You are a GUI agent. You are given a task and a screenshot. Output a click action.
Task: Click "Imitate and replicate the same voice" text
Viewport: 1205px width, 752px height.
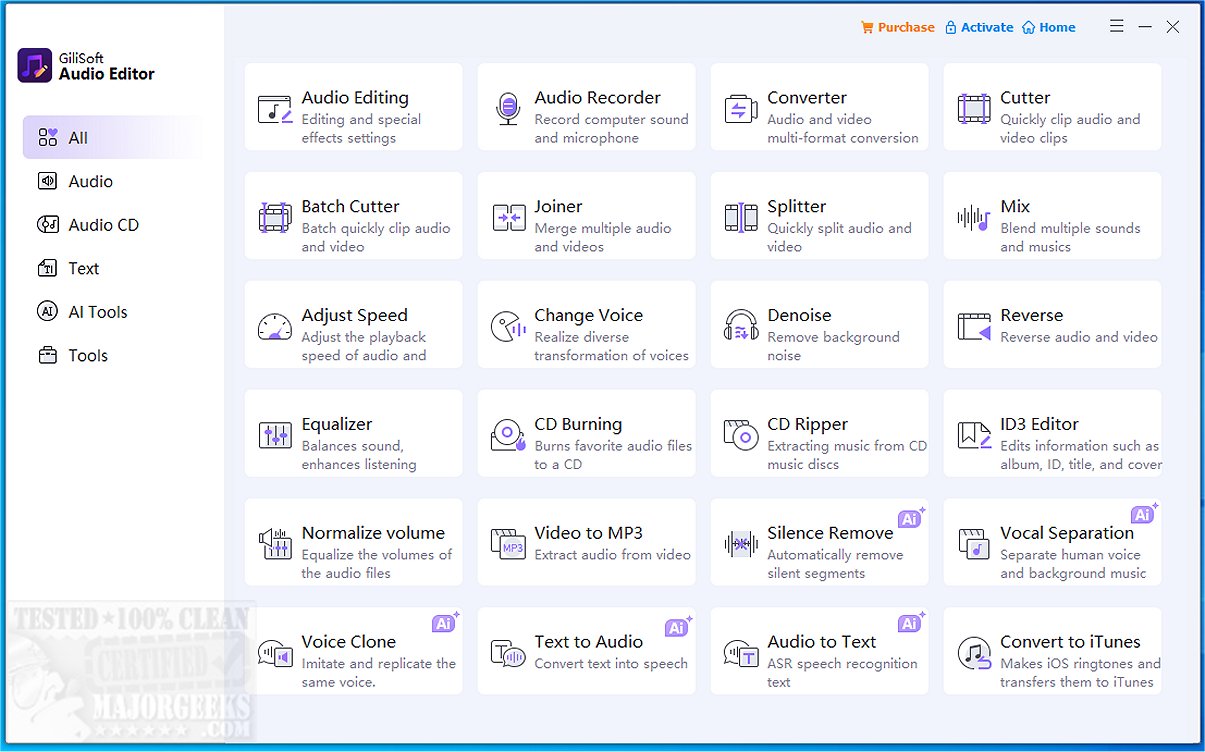378,673
